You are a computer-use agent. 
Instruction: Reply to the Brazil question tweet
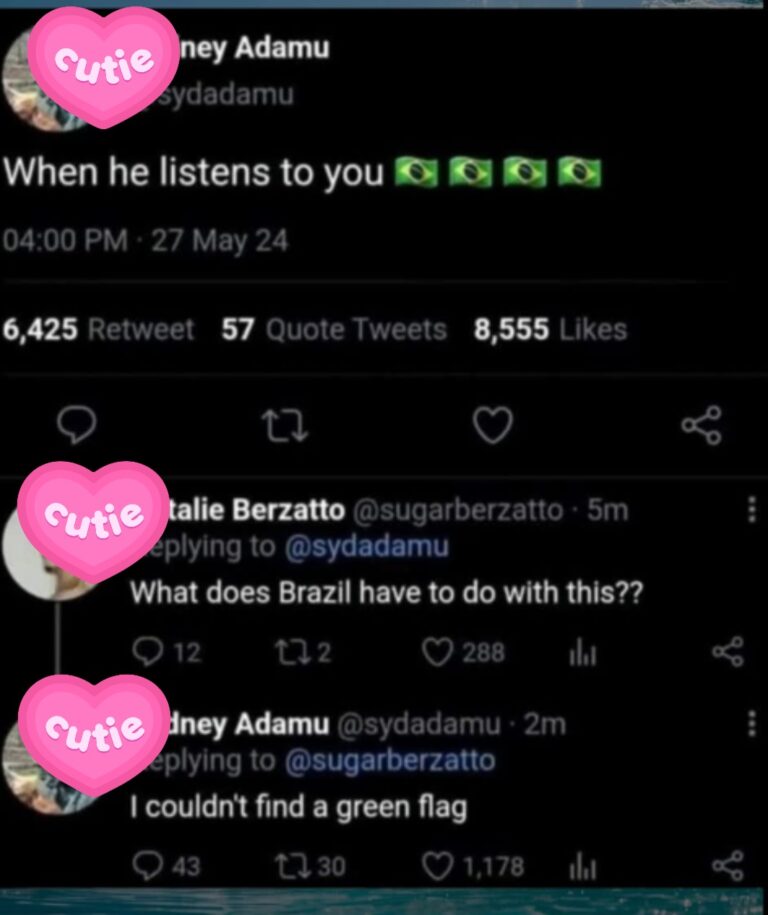tap(147, 653)
